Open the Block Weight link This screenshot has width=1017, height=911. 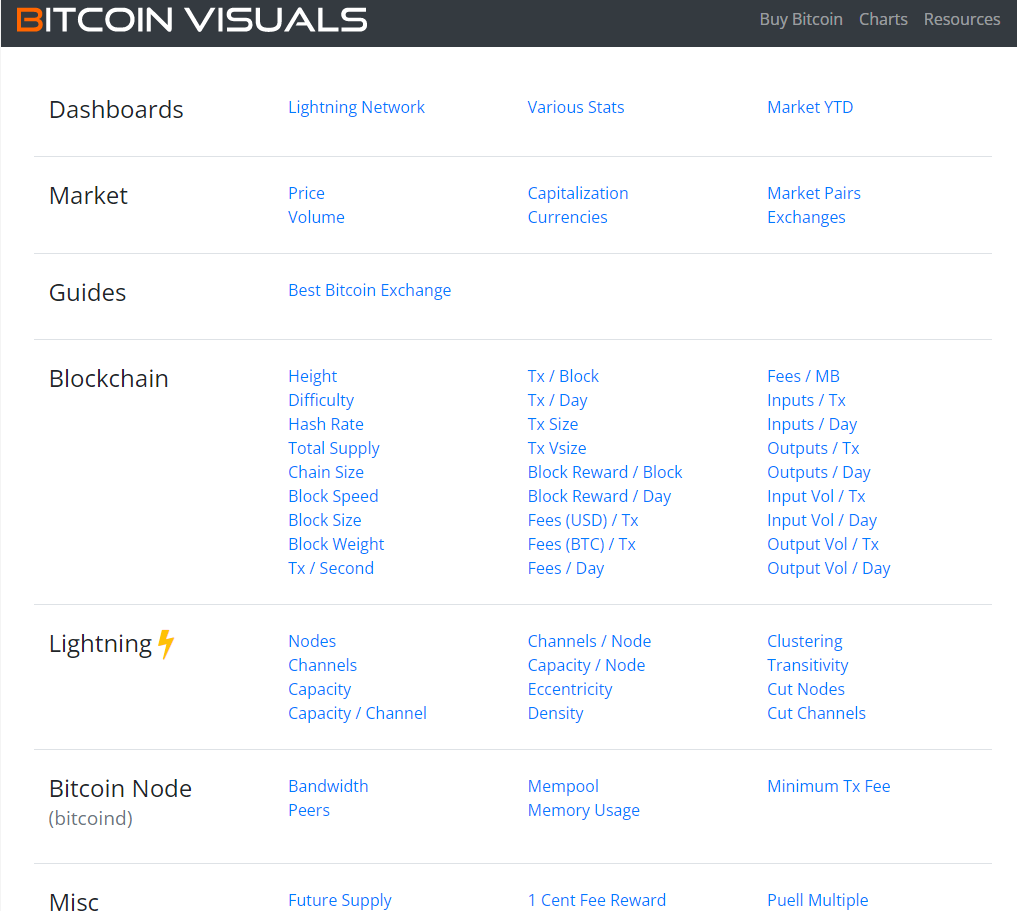(336, 545)
